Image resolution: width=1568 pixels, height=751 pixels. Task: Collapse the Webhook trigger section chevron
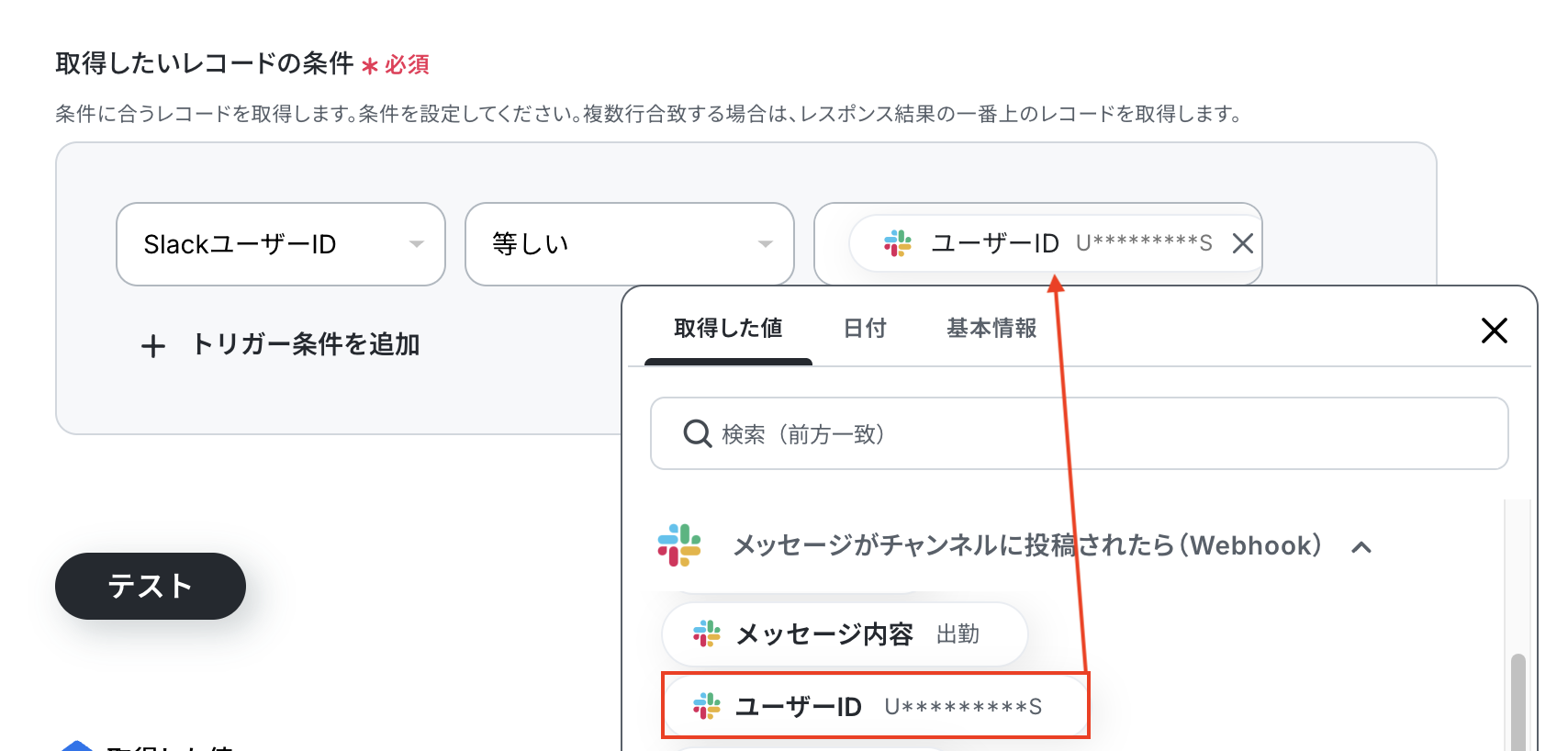(x=1361, y=547)
